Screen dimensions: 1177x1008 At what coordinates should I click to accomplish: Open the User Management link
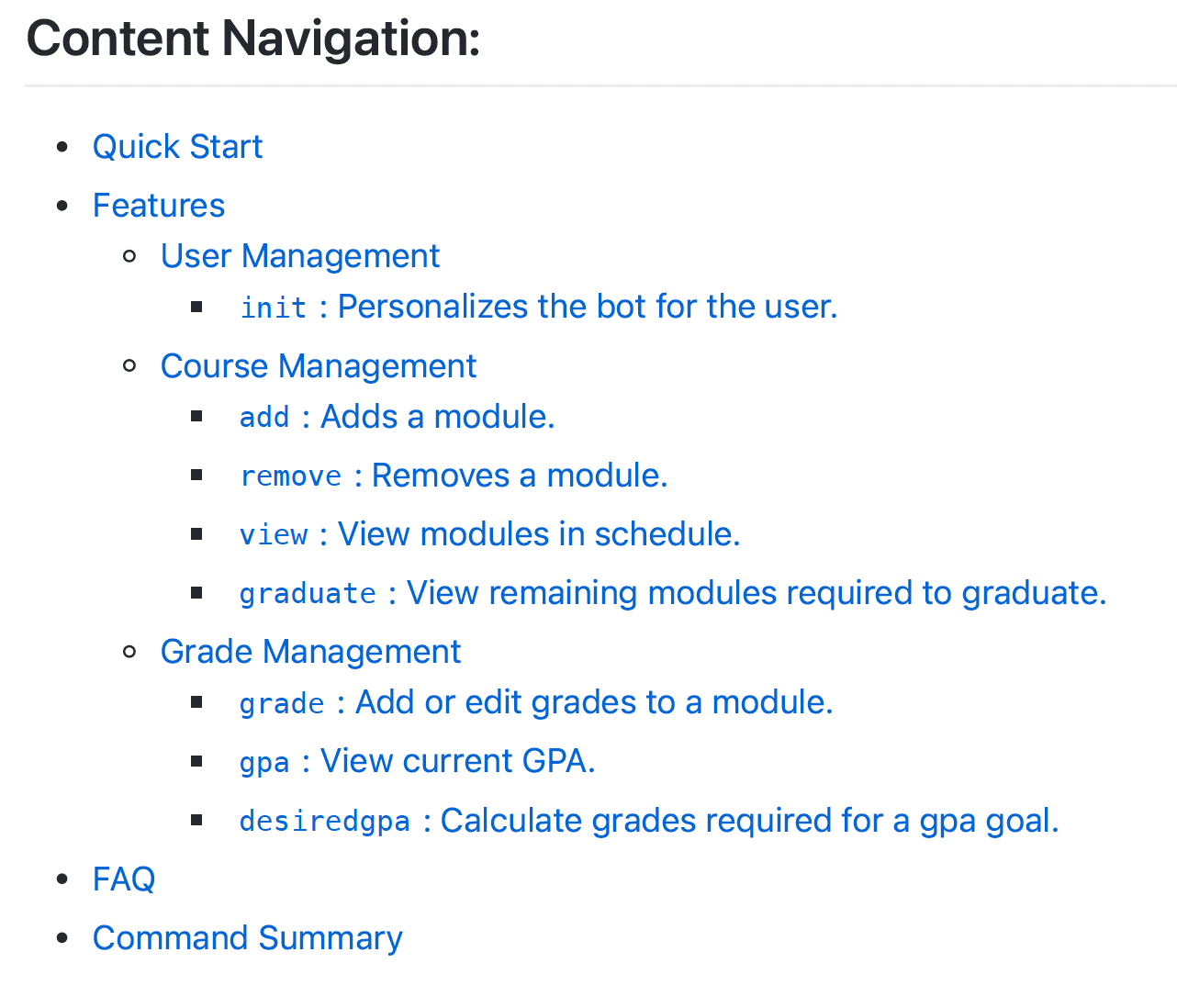pyautogui.click(x=299, y=256)
